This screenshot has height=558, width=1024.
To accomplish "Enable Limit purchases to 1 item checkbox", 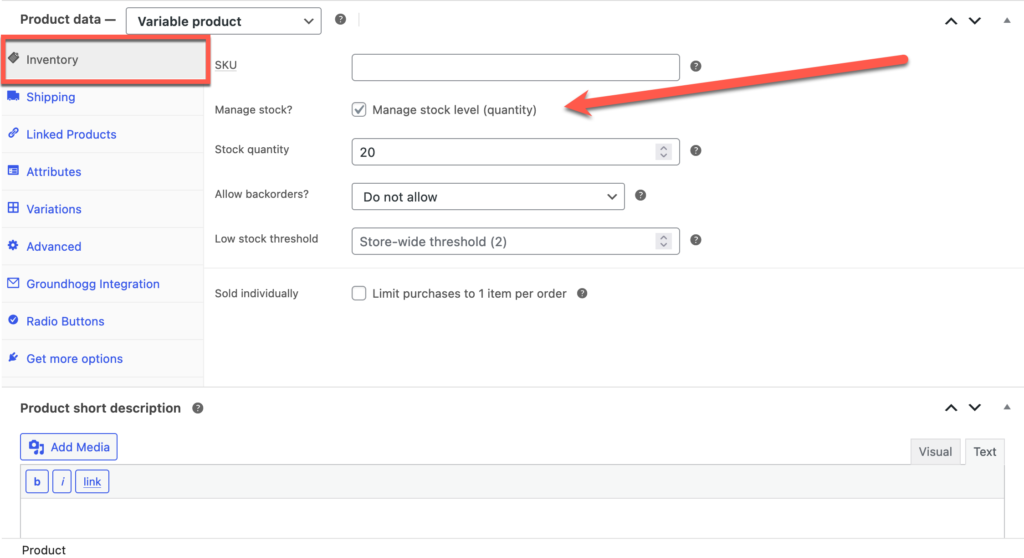I will coord(359,294).
